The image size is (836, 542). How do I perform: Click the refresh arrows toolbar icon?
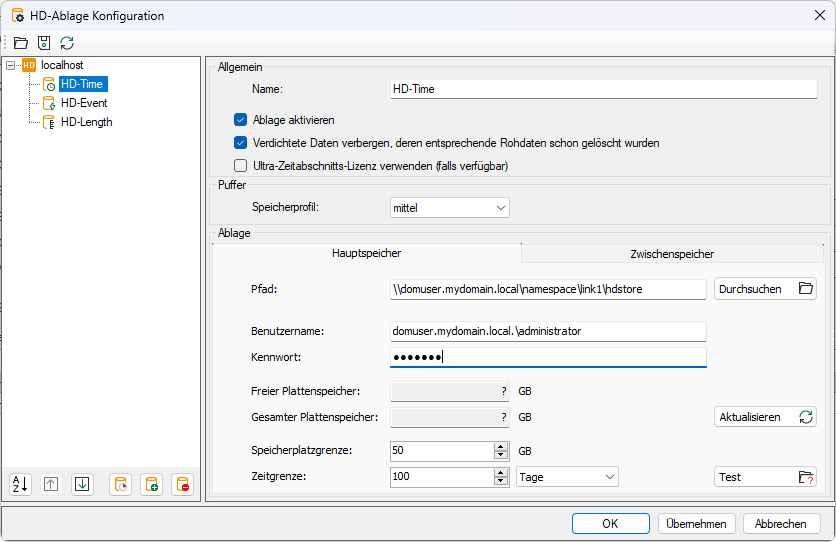click(x=67, y=43)
